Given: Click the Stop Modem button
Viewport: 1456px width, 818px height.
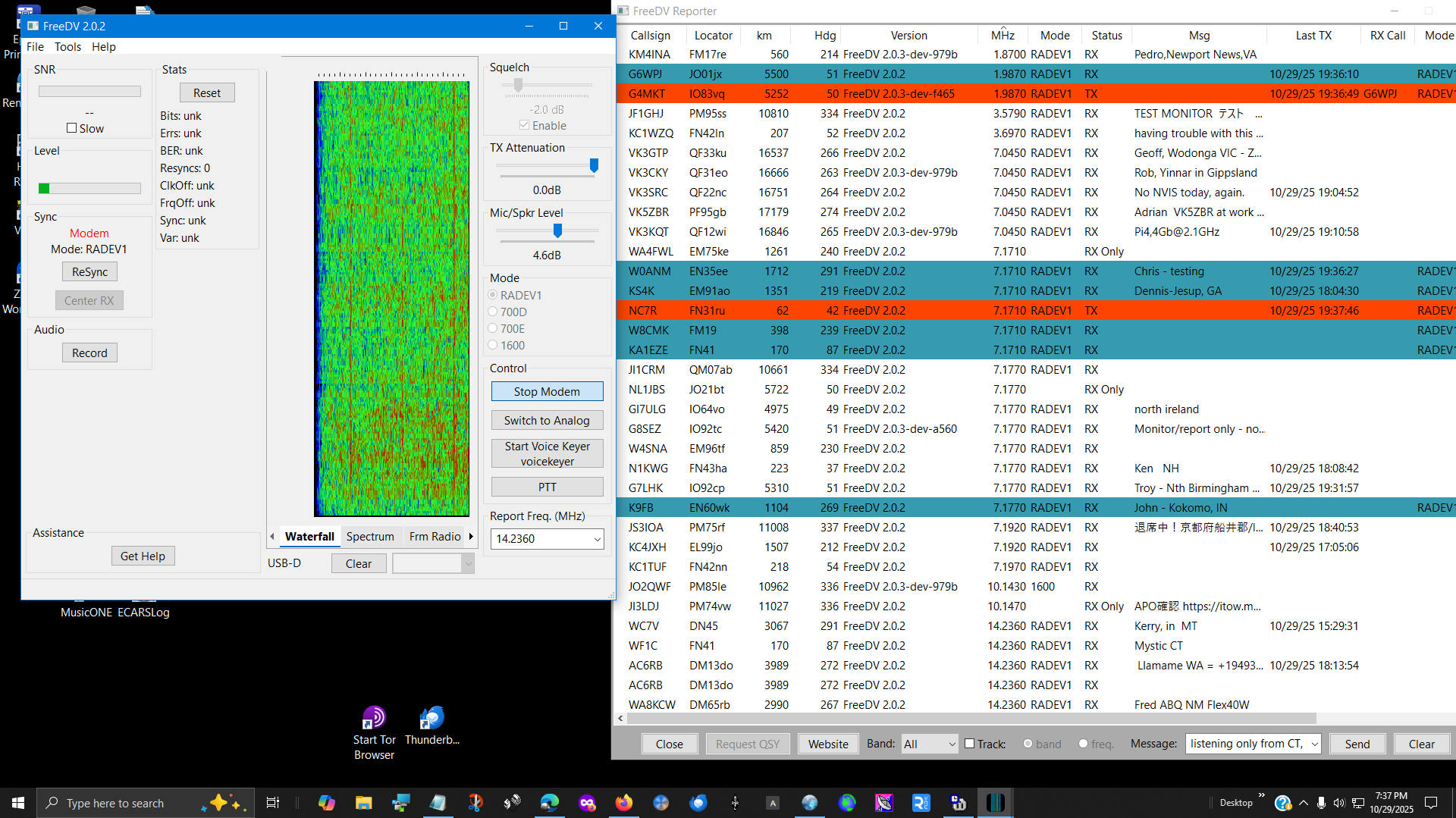Looking at the screenshot, I should tap(547, 391).
